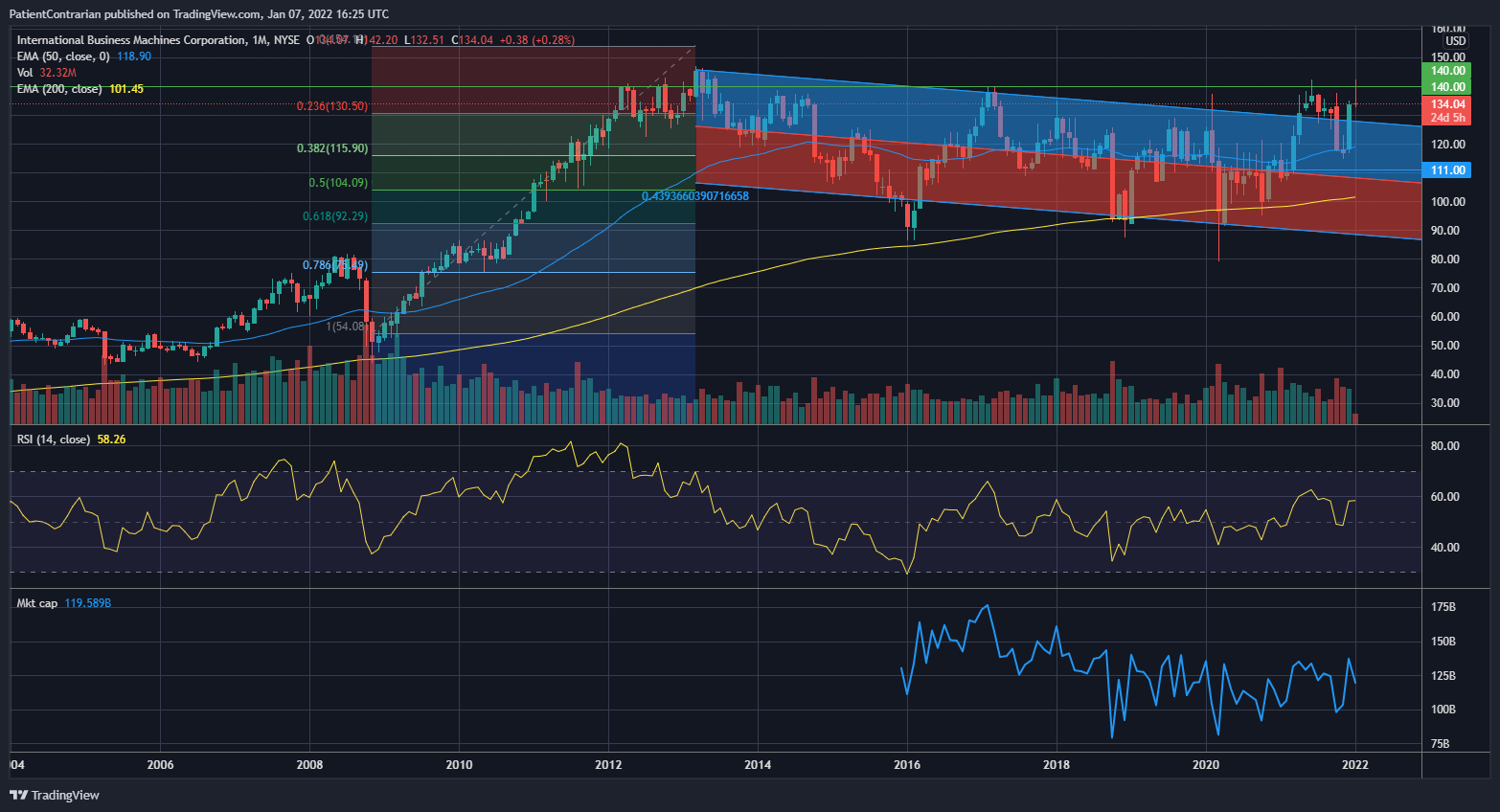The image size is (1500, 812).
Task: Click the 50.00 tick on the price axis
Action: [1445, 346]
